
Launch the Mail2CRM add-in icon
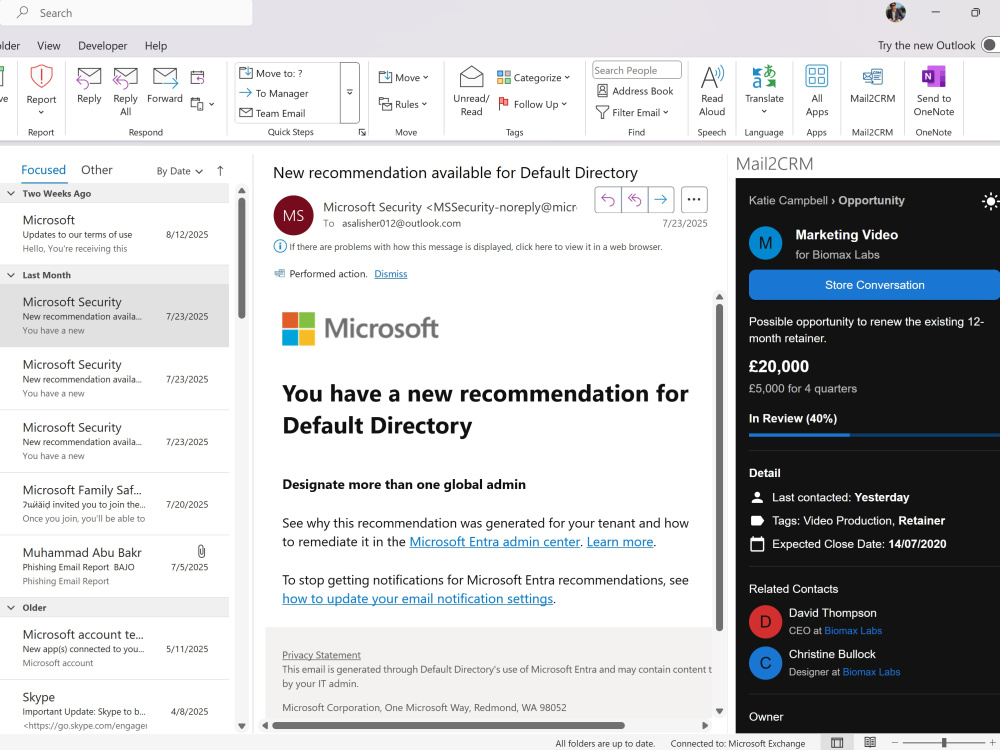[x=872, y=77]
